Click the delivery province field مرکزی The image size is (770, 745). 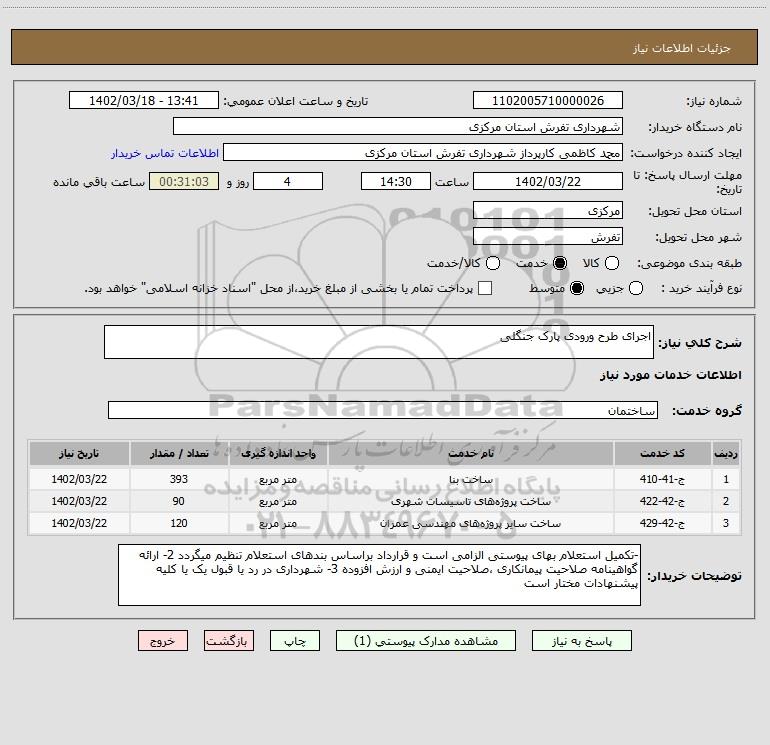(x=548, y=211)
